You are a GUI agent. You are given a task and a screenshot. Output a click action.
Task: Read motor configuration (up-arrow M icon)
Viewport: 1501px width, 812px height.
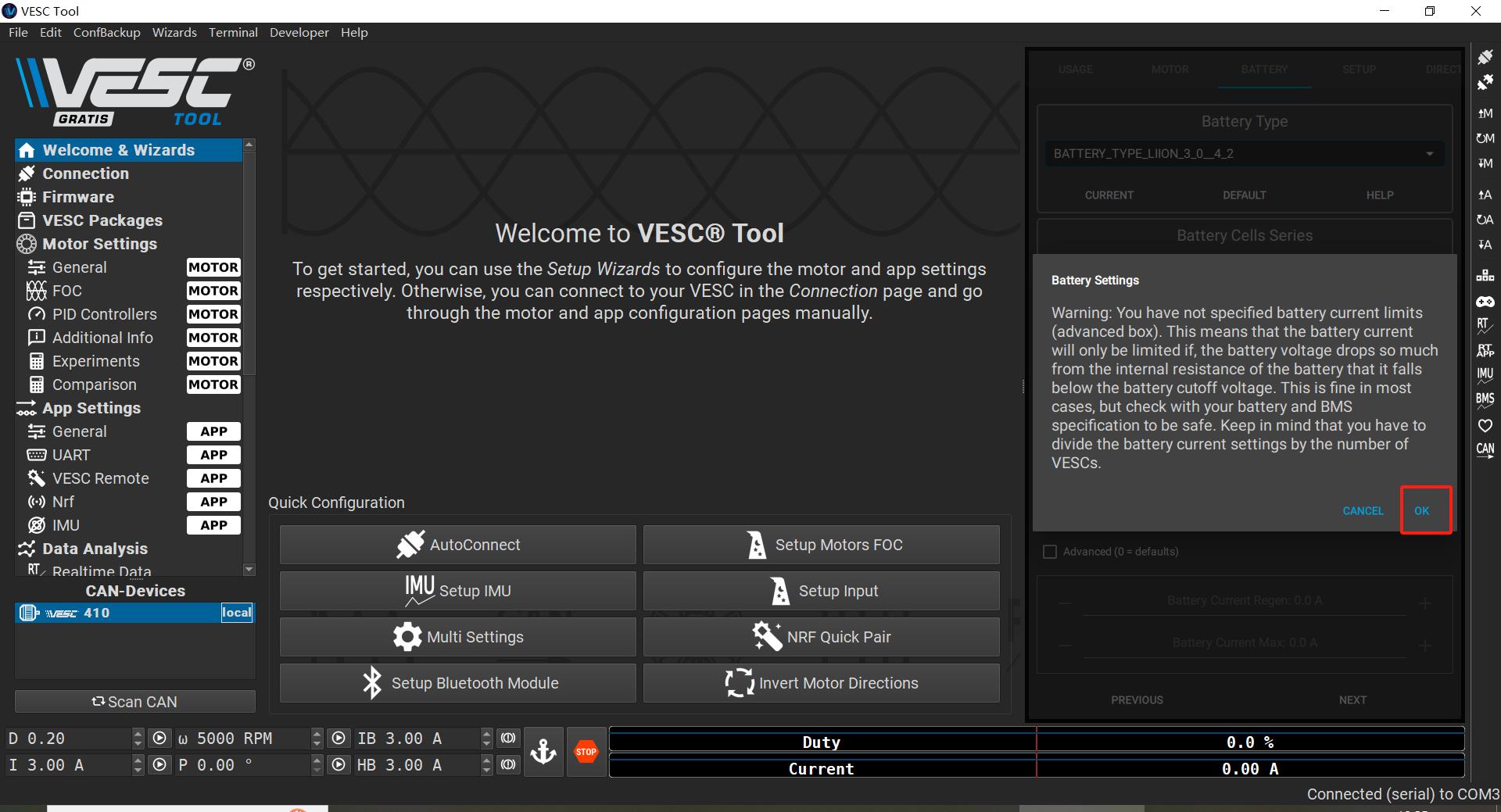(x=1485, y=113)
